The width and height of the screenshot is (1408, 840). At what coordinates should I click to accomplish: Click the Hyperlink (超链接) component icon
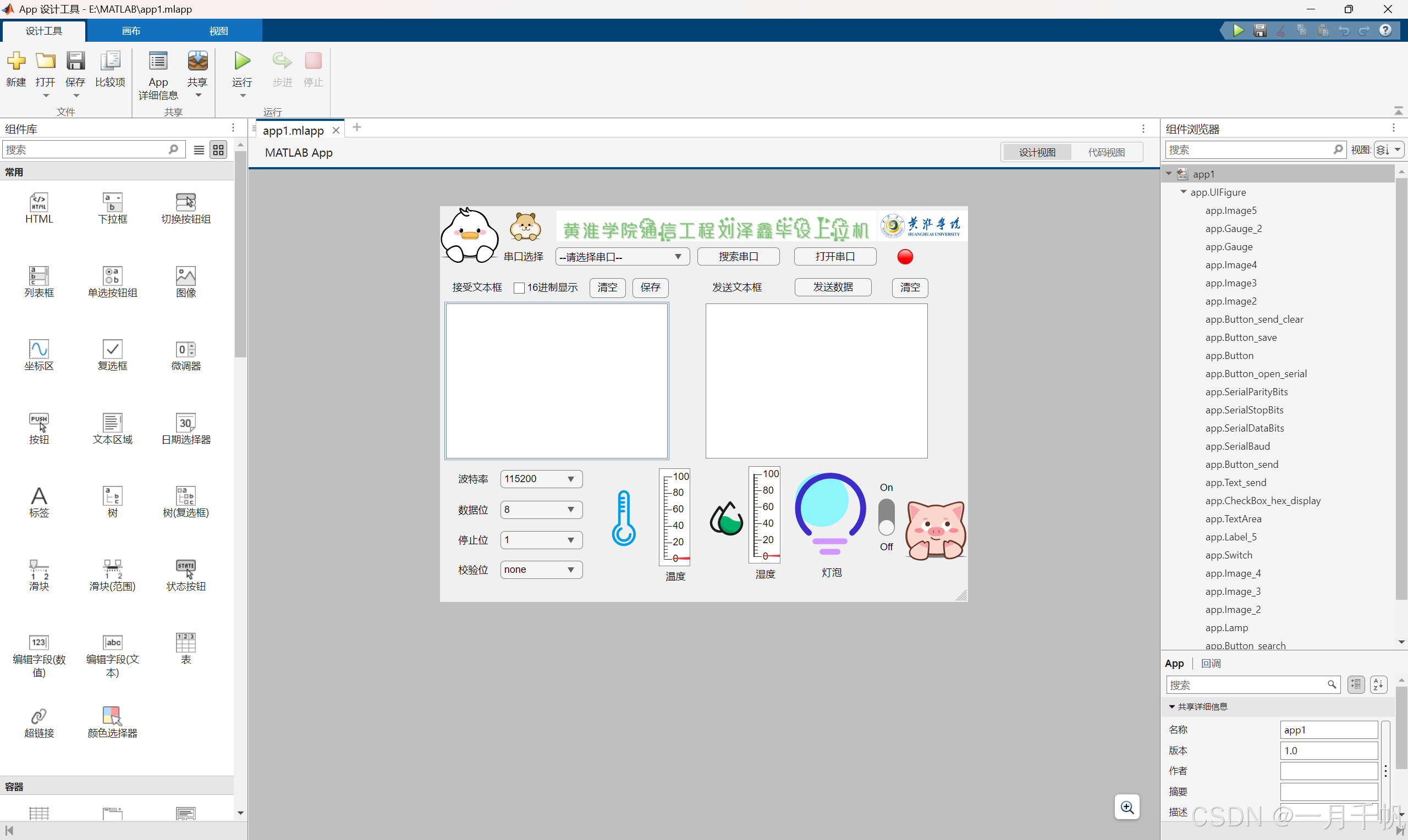point(39,716)
